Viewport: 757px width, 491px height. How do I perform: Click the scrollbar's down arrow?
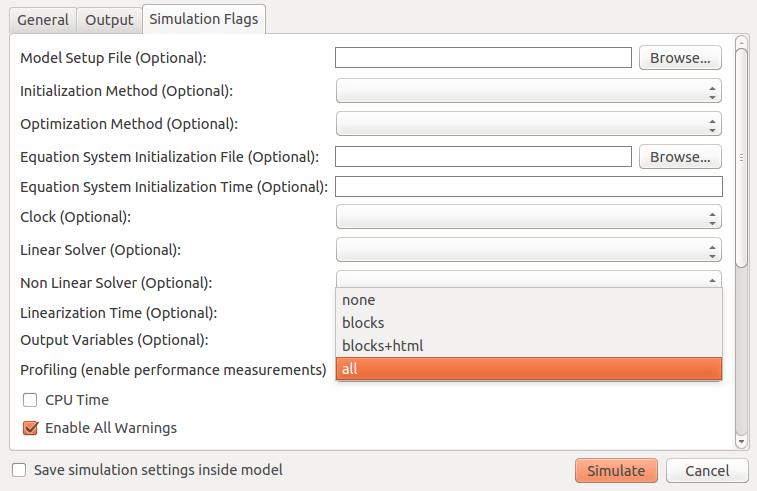tap(741, 440)
